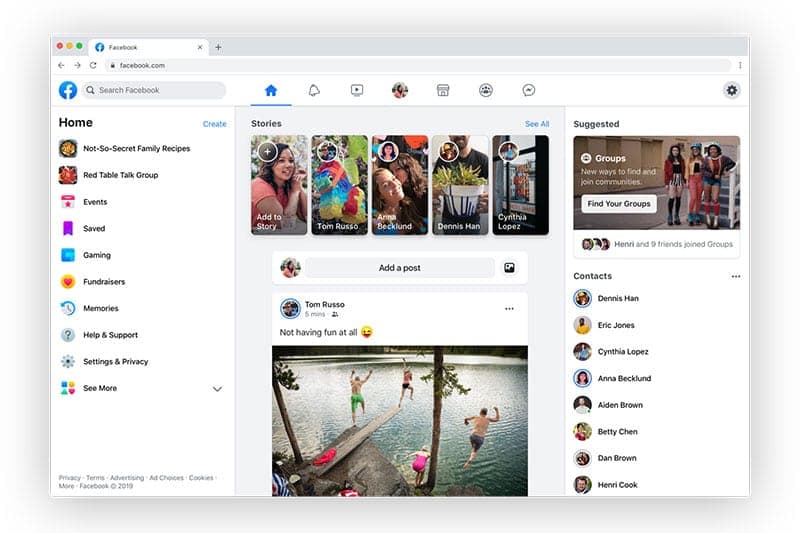Click the Facebook logo icon
This screenshot has width=800, height=533.
pyautogui.click(x=68, y=90)
